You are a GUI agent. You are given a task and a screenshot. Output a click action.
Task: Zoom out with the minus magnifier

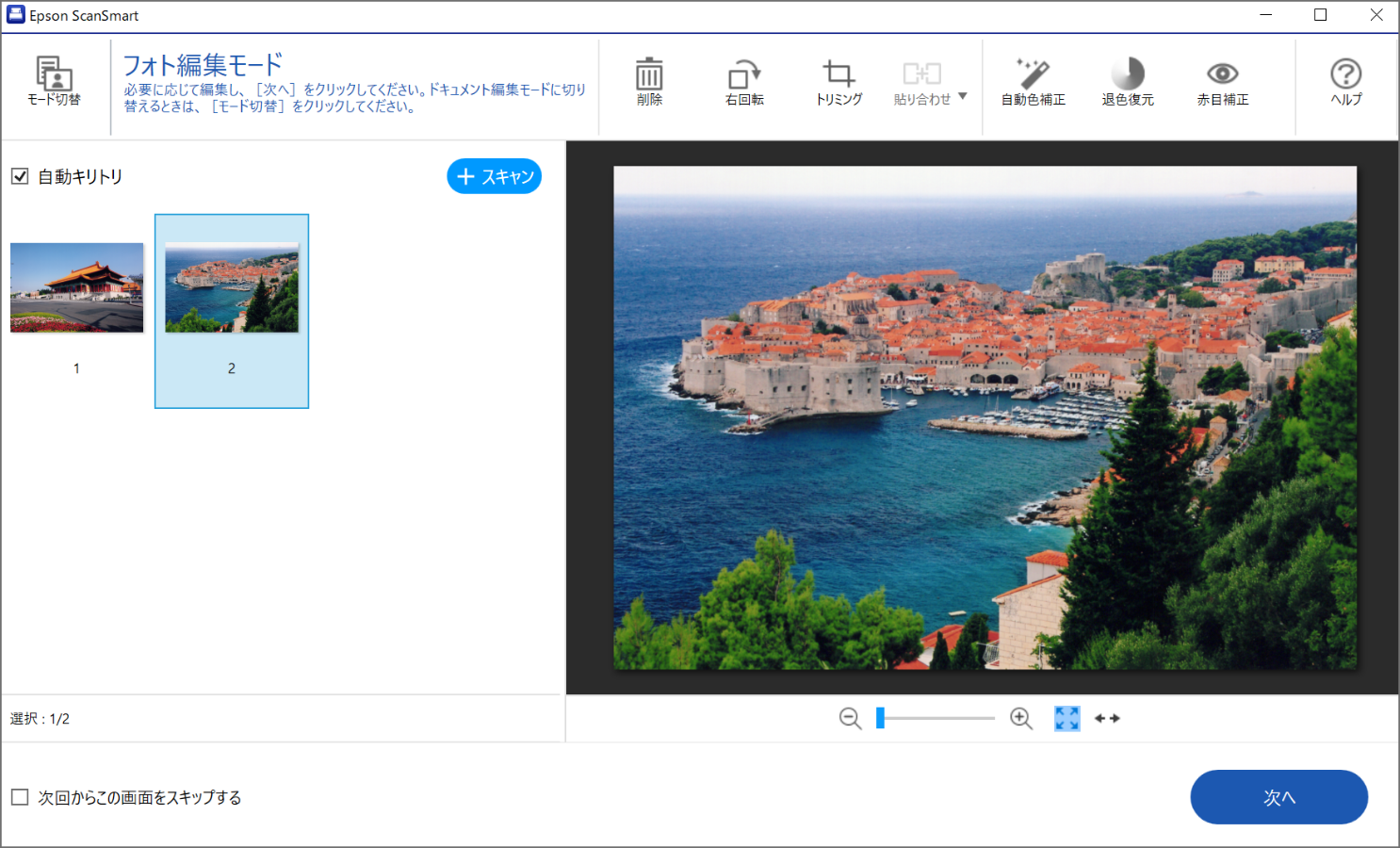(x=850, y=719)
